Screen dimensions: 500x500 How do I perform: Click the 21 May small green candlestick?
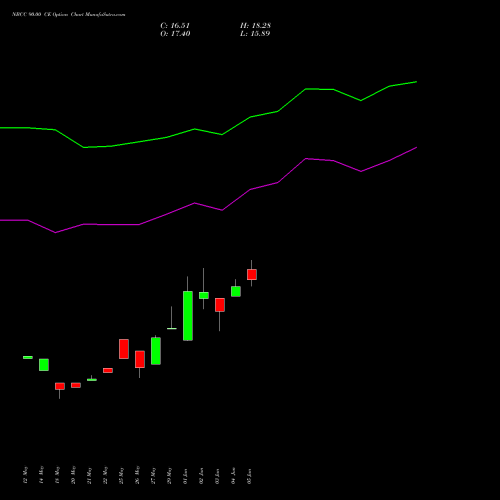click(x=92, y=379)
